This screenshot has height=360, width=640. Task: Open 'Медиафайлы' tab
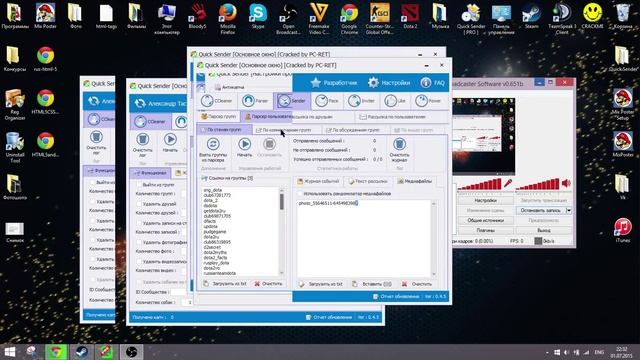coord(414,181)
